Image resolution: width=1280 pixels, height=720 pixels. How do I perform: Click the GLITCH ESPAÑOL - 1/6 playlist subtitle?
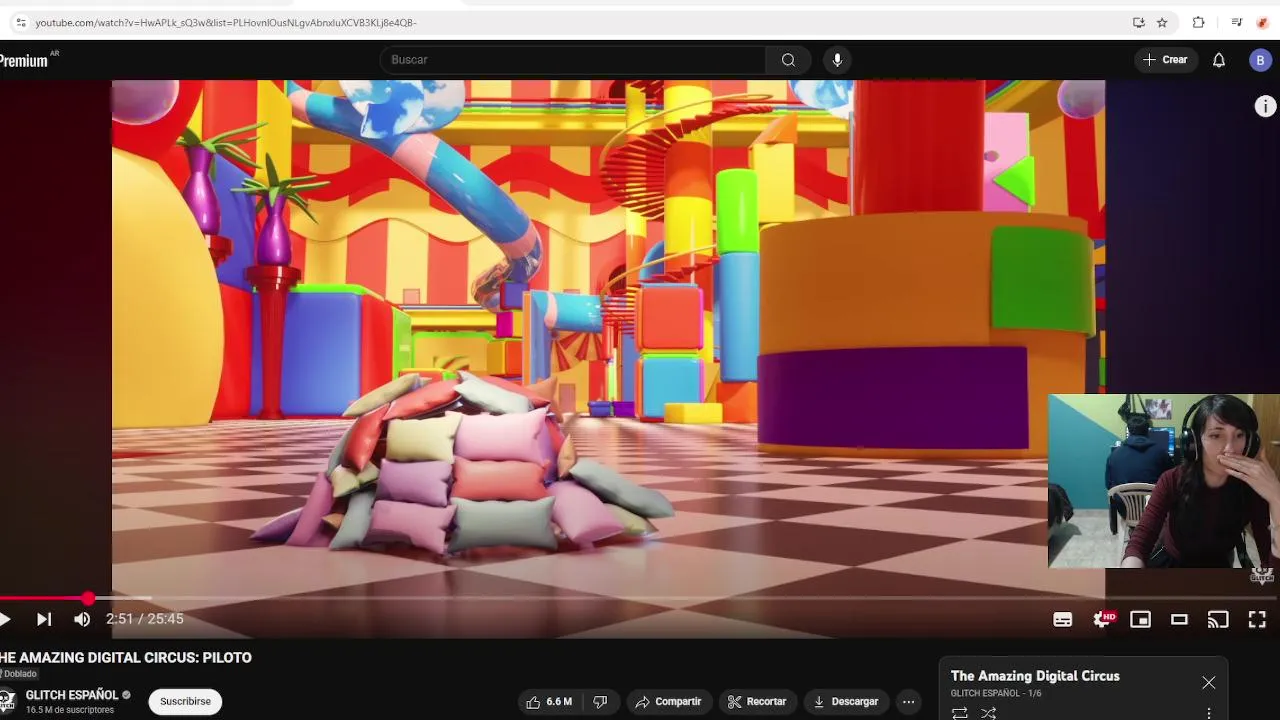click(996, 693)
